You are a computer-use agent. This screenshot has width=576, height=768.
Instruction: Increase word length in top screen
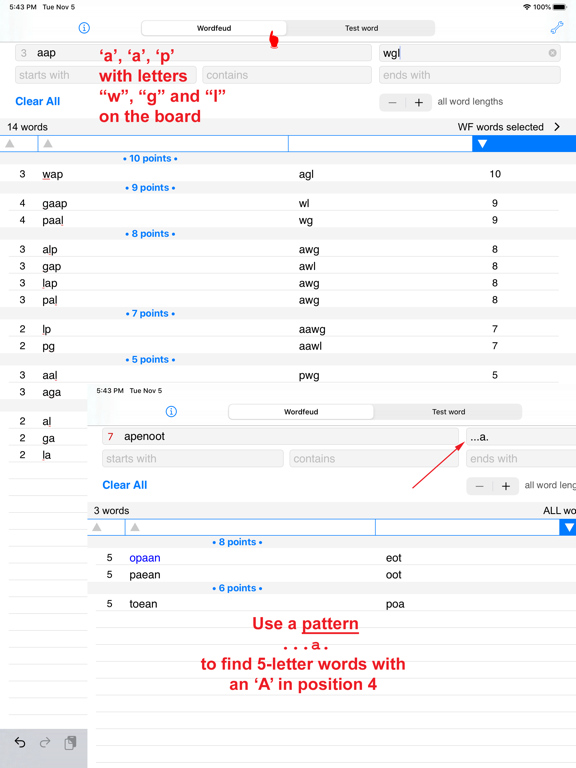pyautogui.click(x=419, y=102)
